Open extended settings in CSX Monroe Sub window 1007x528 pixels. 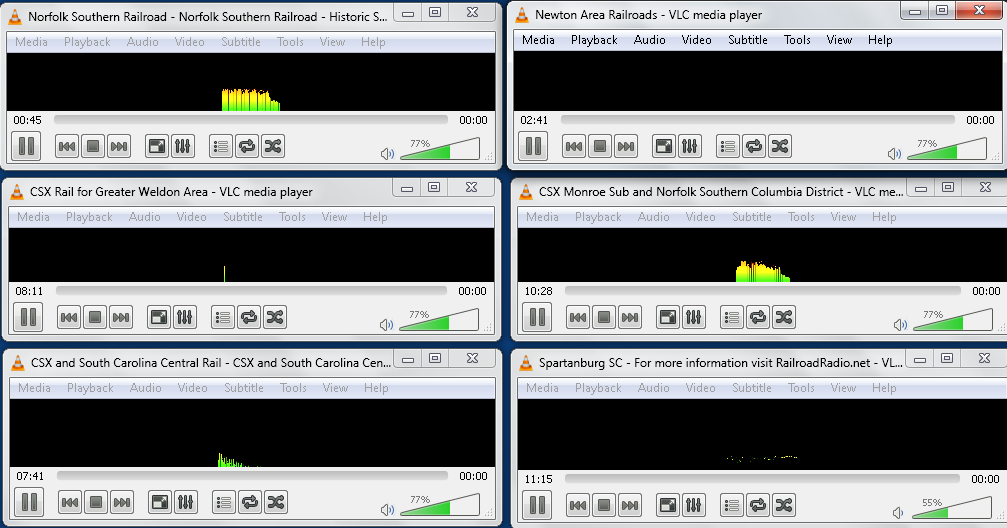pyautogui.click(x=694, y=317)
